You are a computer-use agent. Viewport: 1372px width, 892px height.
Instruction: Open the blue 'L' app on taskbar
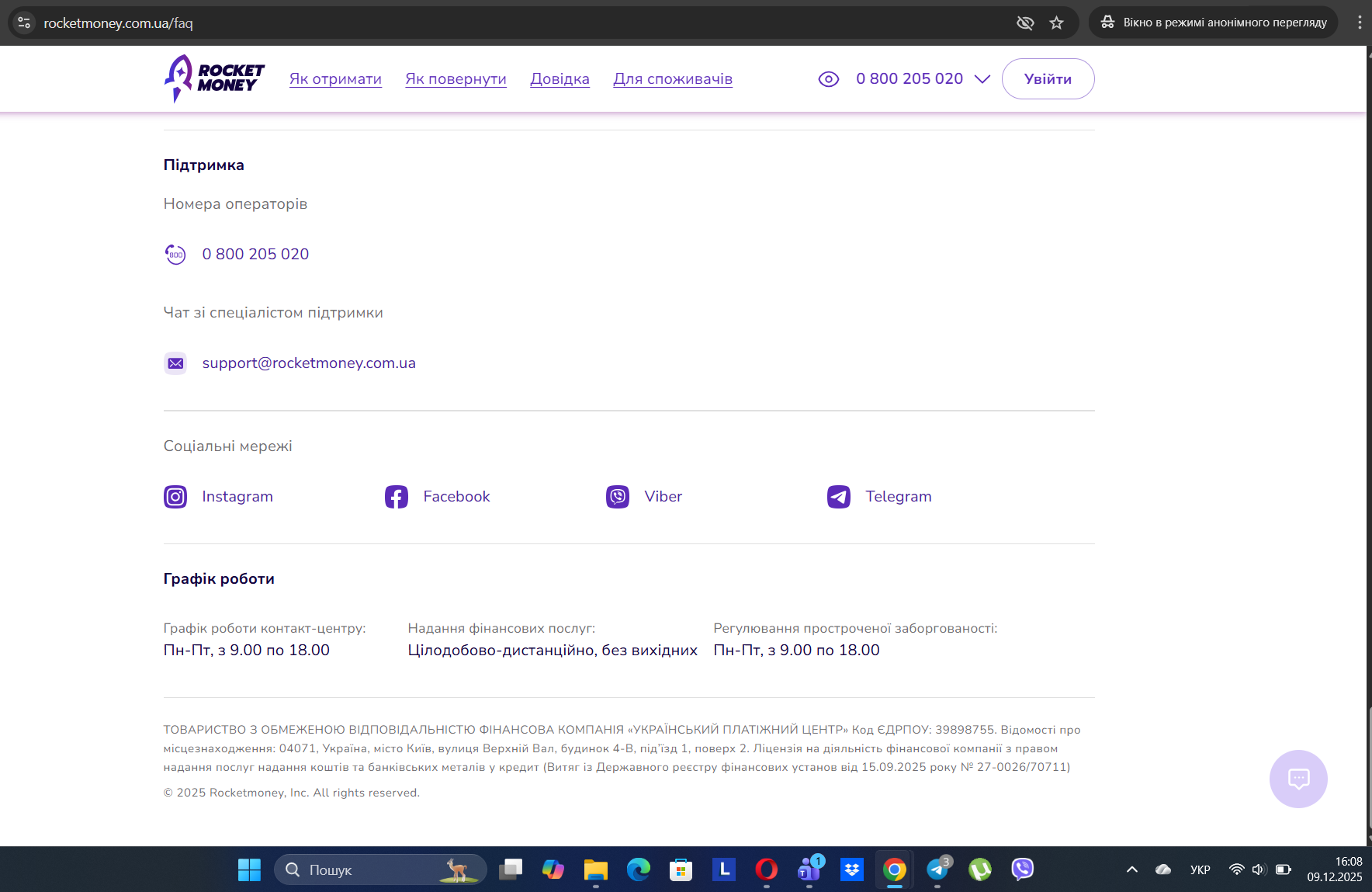click(x=723, y=869)
